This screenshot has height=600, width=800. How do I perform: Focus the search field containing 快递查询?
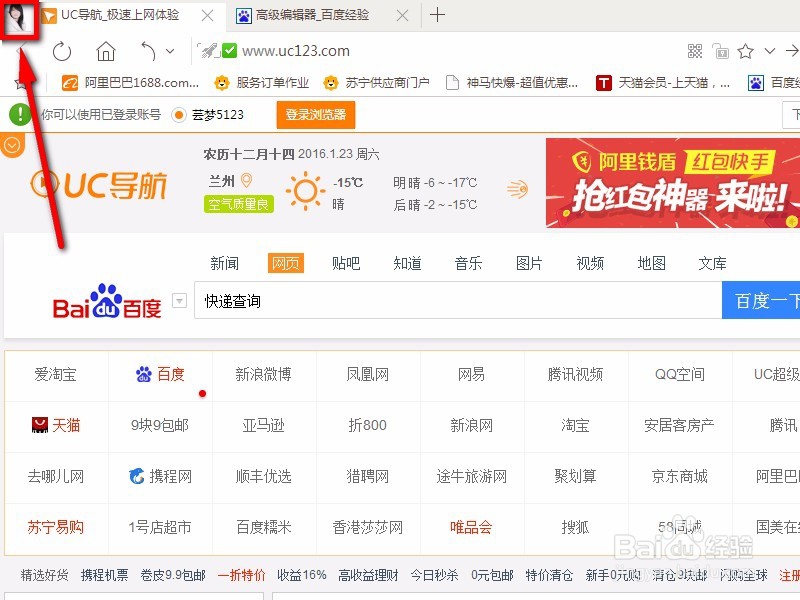(458, 301)
